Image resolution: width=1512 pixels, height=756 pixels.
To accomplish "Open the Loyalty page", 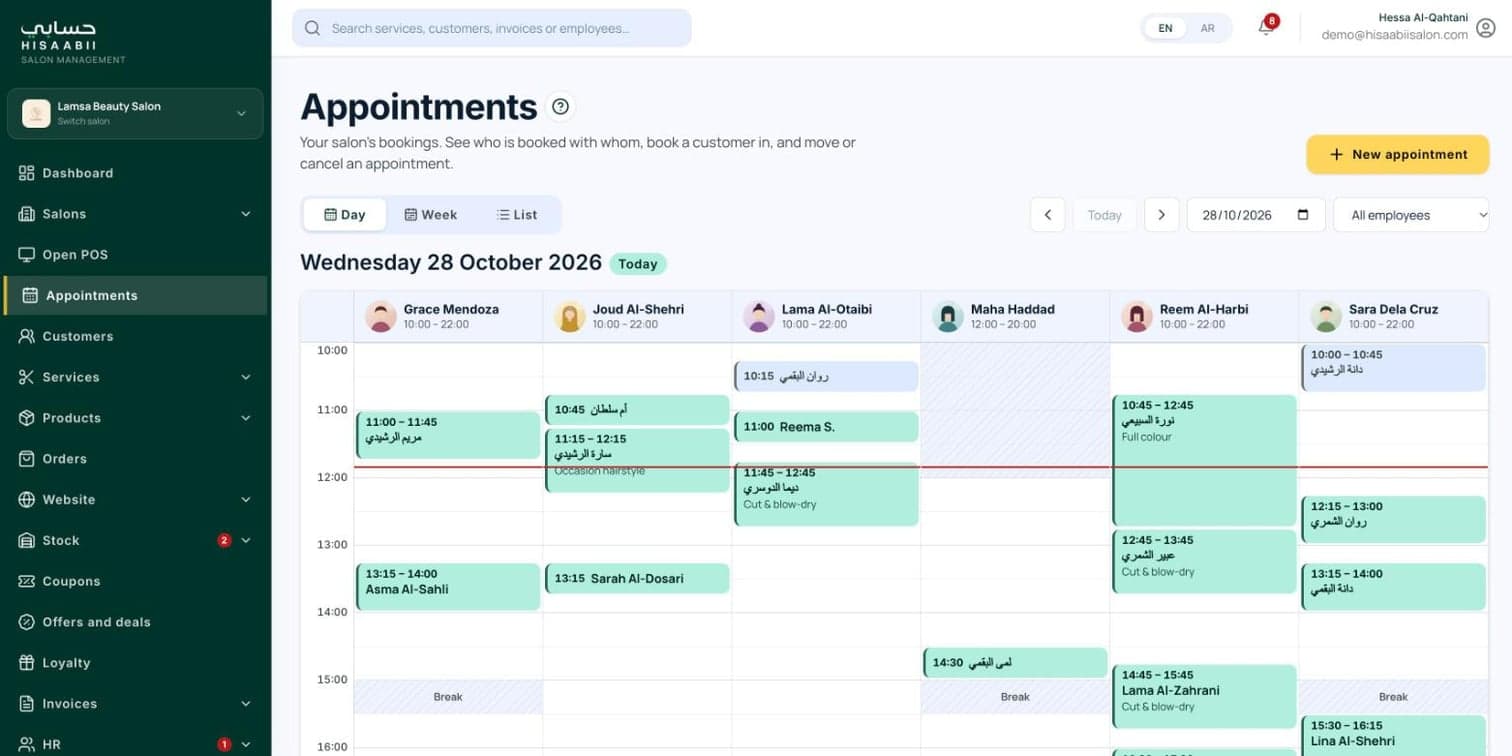I will [135, 663].
